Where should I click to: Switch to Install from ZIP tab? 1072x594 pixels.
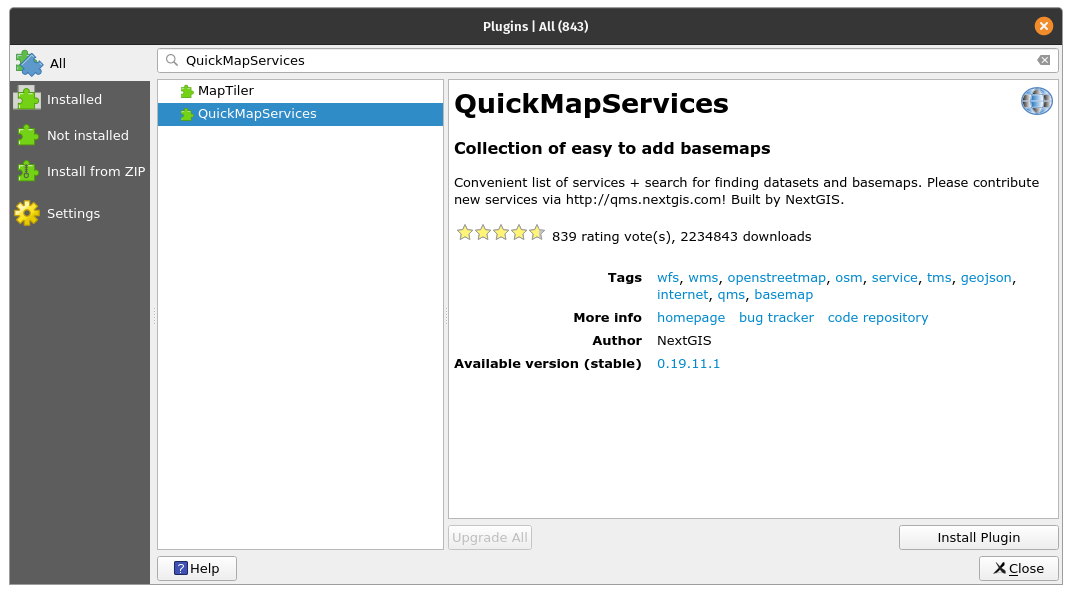click(95, 171)
